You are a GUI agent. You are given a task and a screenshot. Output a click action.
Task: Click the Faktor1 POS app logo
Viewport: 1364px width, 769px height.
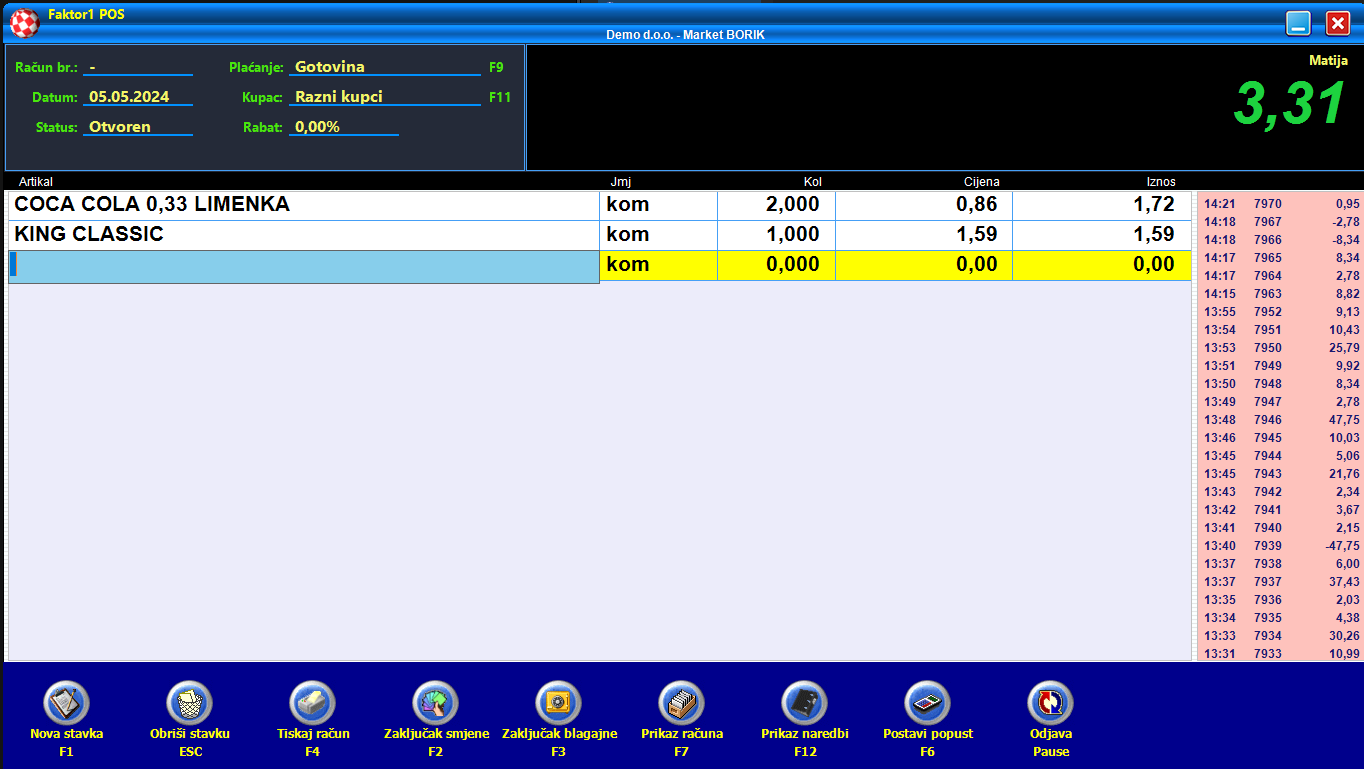(24, 20)
